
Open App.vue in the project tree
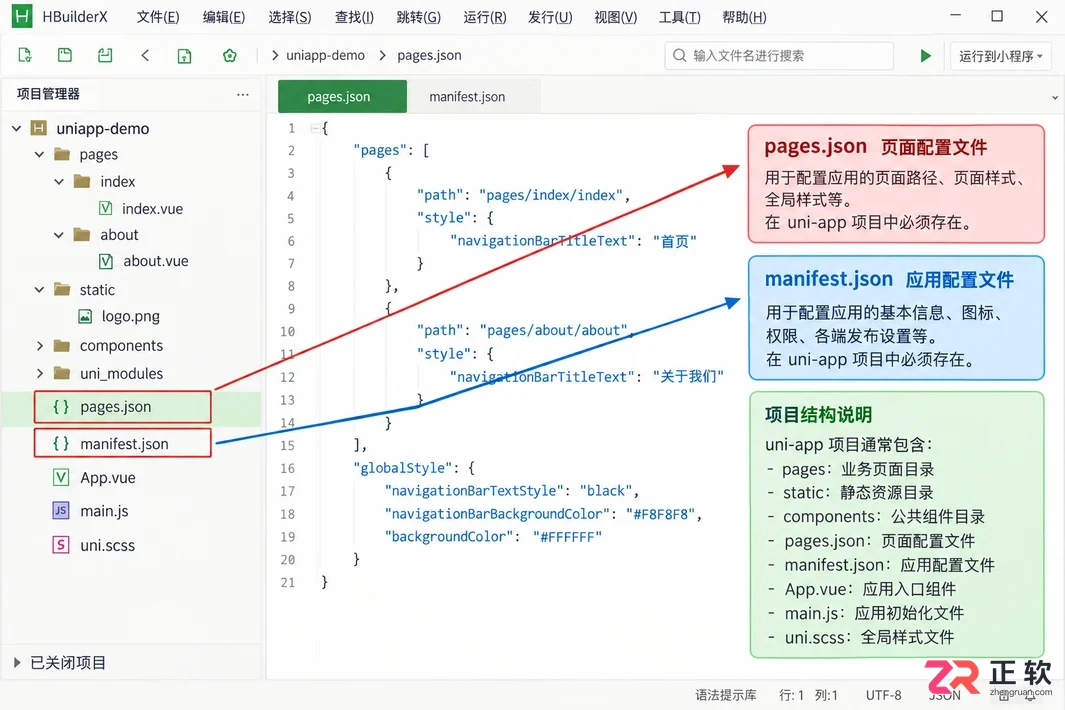(x=107, y=477)
